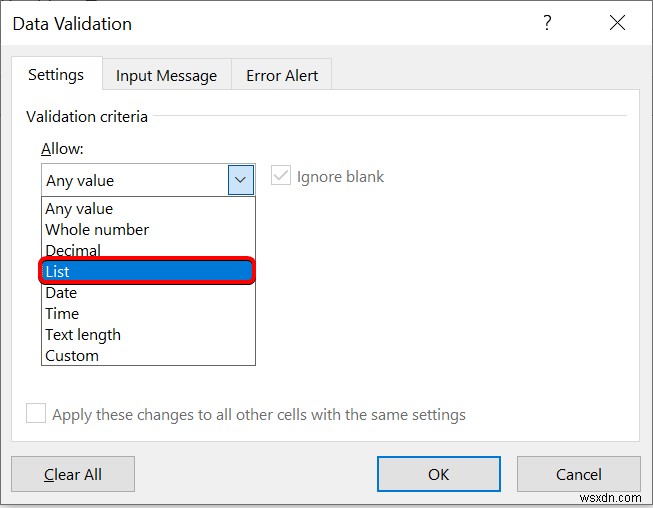Close the Data Validation dialog
The height and width of the screenshot is (508, 653).
pos(617,22)
